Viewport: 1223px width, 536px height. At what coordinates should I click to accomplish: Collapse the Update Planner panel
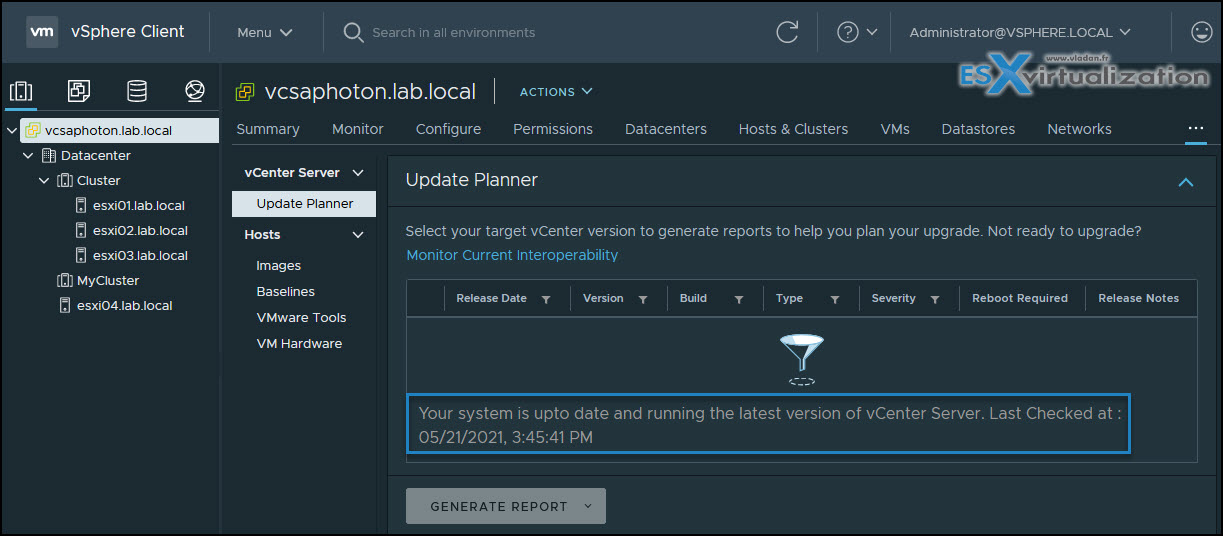click(x=1186, y=182)
